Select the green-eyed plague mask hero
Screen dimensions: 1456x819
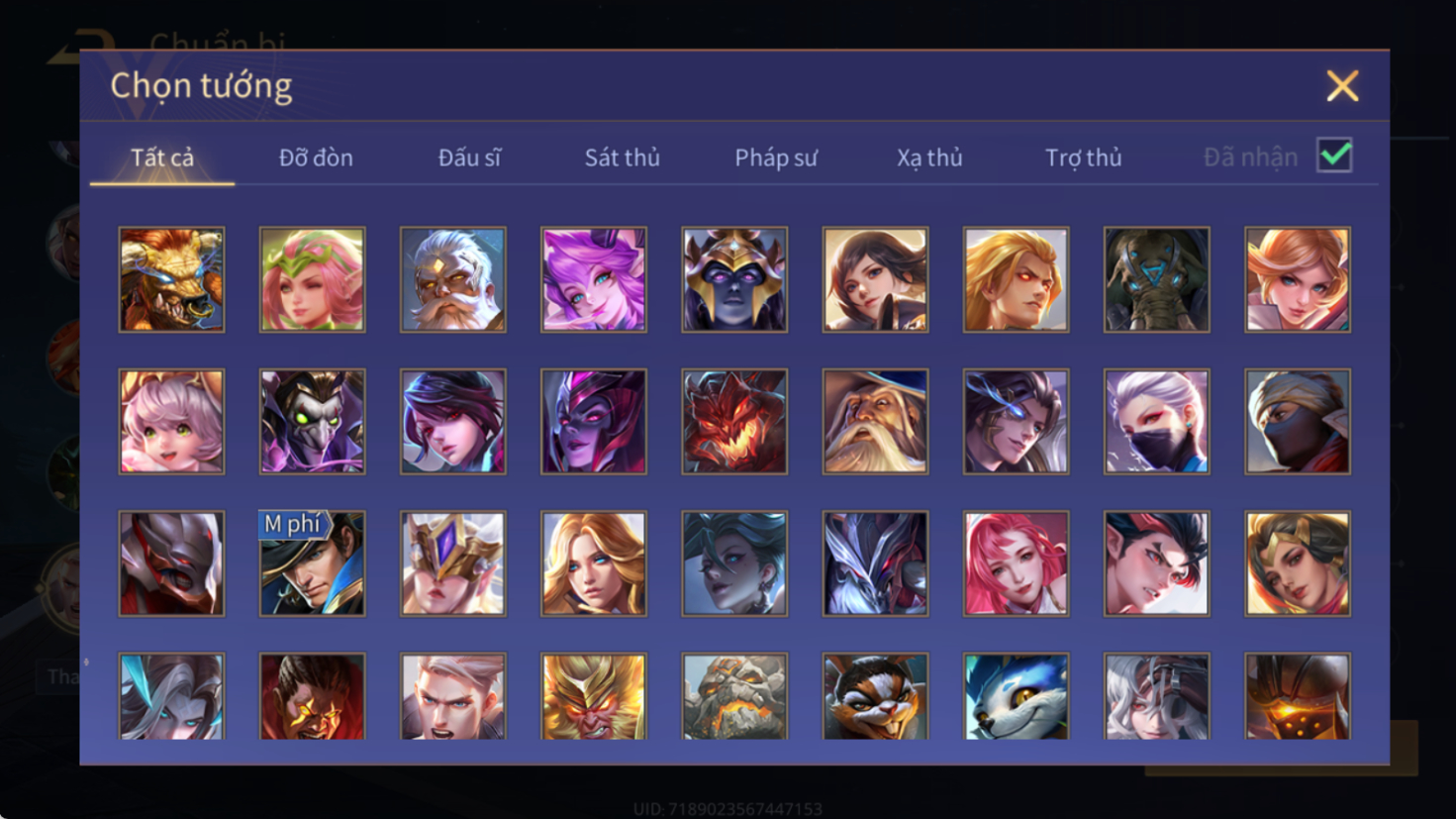(x=312, y=422)
